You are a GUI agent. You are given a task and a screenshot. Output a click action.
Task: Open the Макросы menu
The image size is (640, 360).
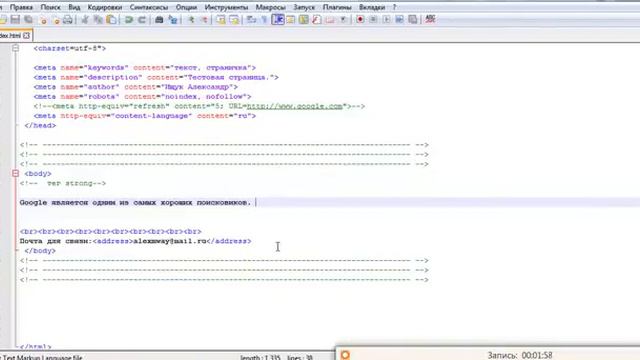point(271,7)
